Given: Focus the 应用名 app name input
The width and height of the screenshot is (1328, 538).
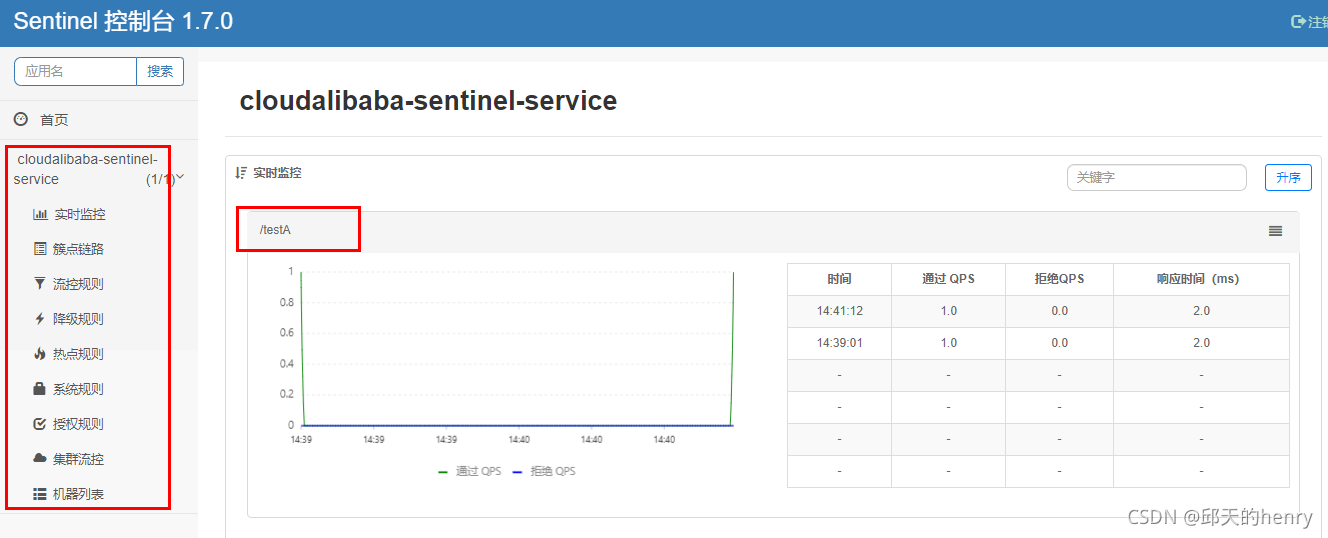Looking at the screenshot, I should [75, 71].
